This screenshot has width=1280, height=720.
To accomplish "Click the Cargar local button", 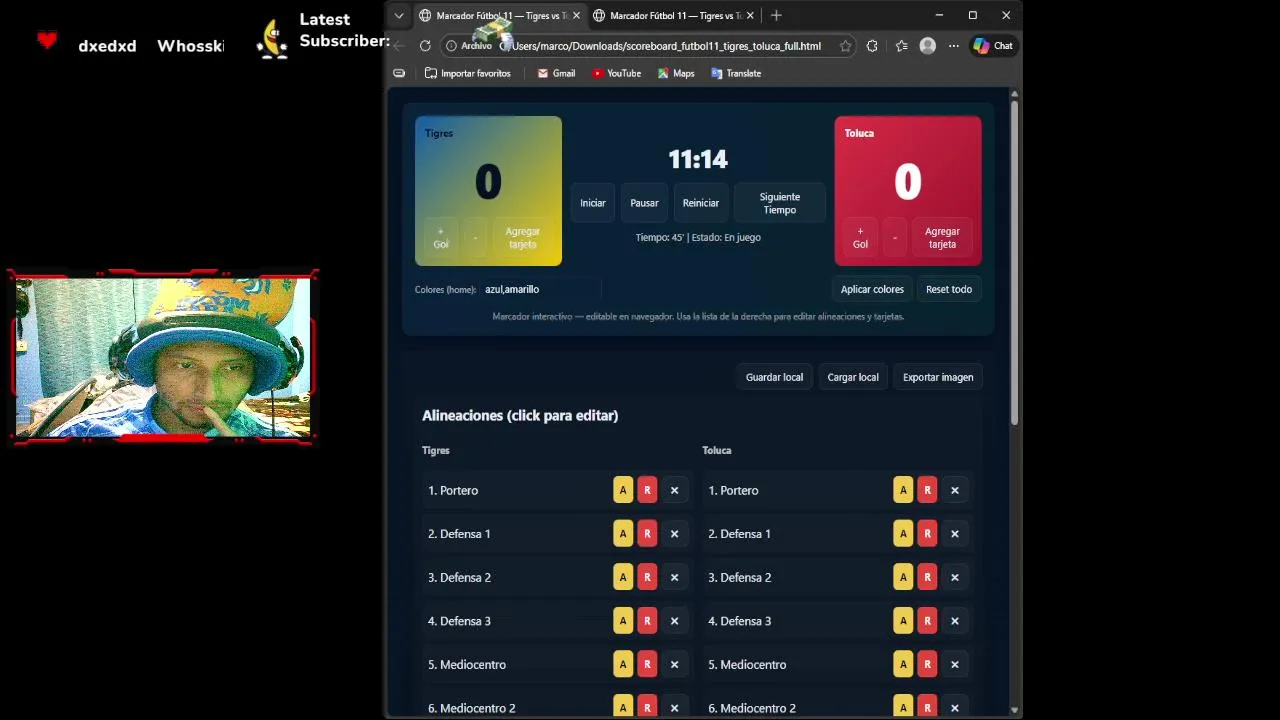I will tap(853, 377).
